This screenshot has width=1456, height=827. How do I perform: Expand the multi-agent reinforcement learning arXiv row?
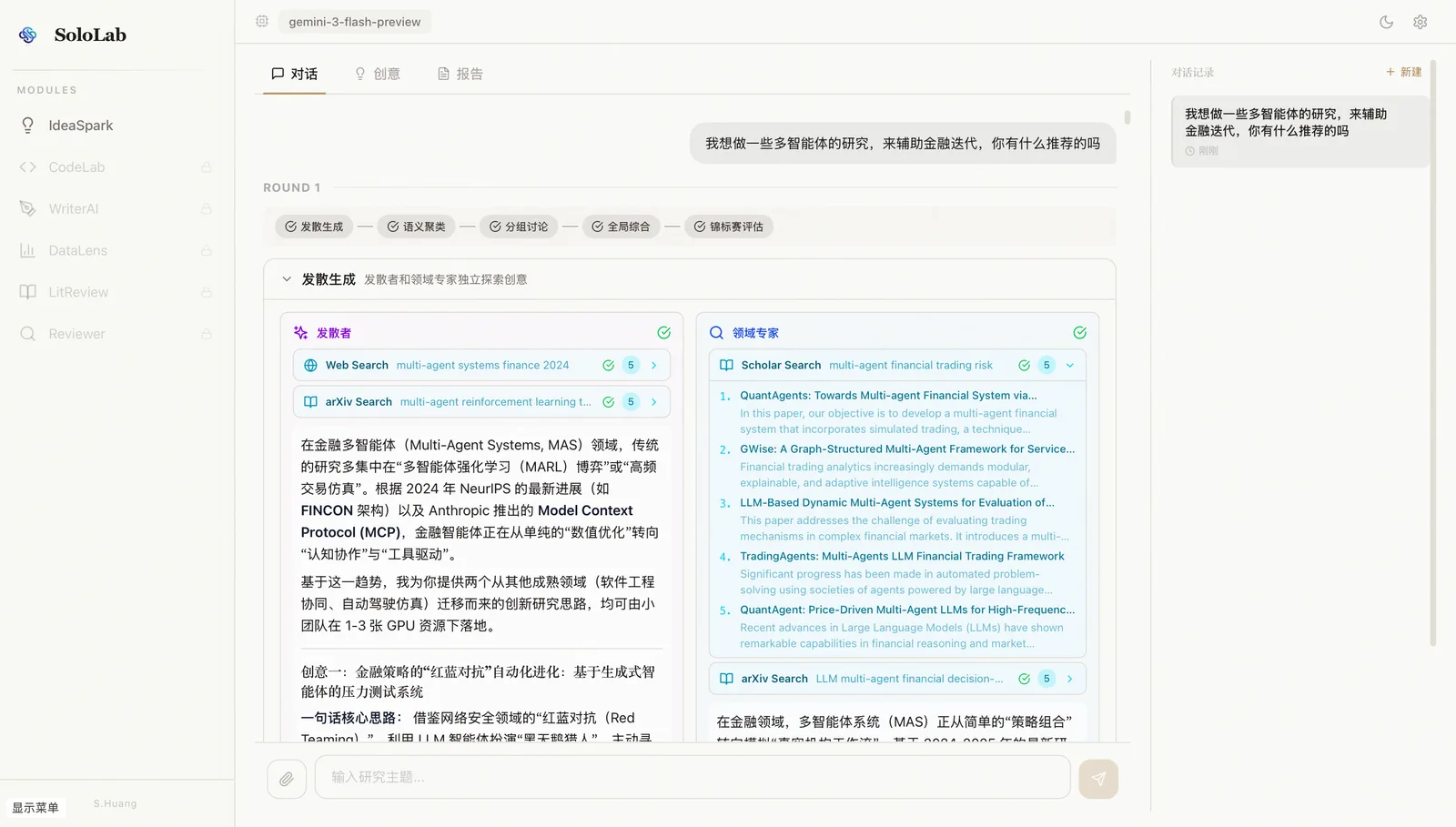point(654,402)
